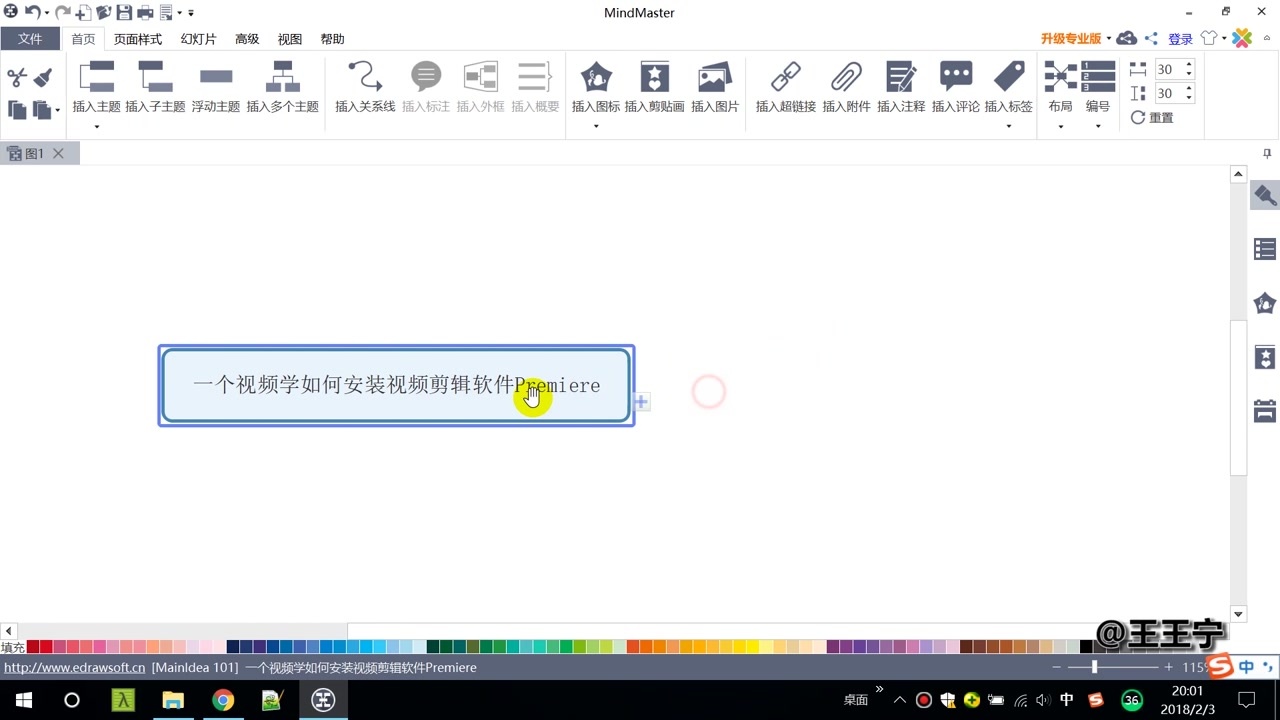Open the task calendar panel in right sidebar
Screen dimensions: 1280x720
[x=1265, y=411]
